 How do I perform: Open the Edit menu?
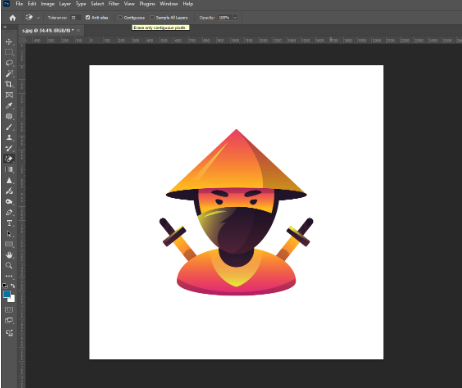click(x=32, y=4)
